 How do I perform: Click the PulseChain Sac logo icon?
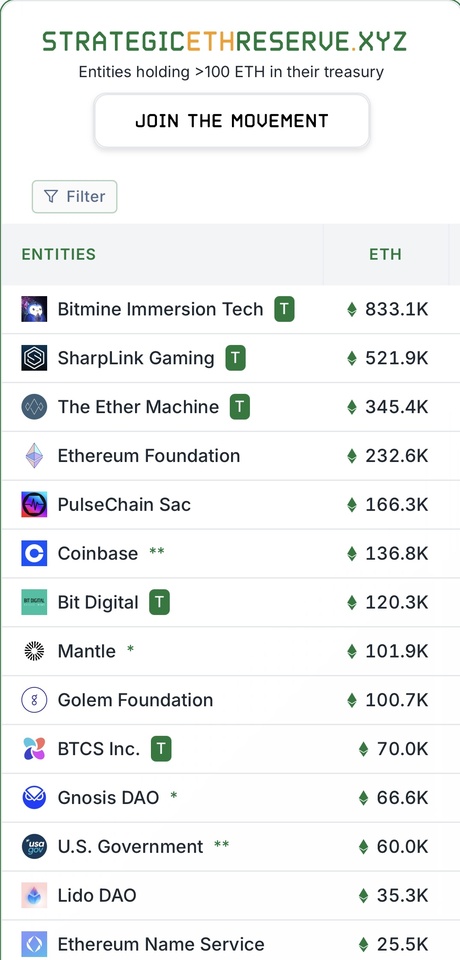point(34,504)
